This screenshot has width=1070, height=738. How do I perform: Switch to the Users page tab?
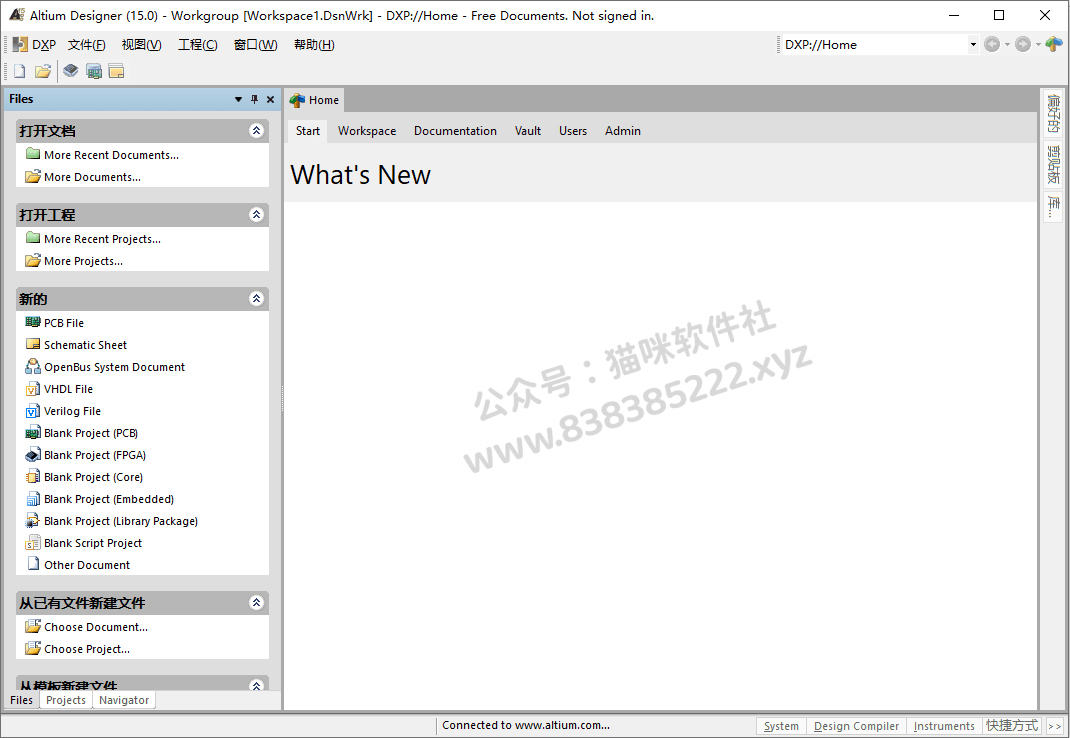point(573,130)
